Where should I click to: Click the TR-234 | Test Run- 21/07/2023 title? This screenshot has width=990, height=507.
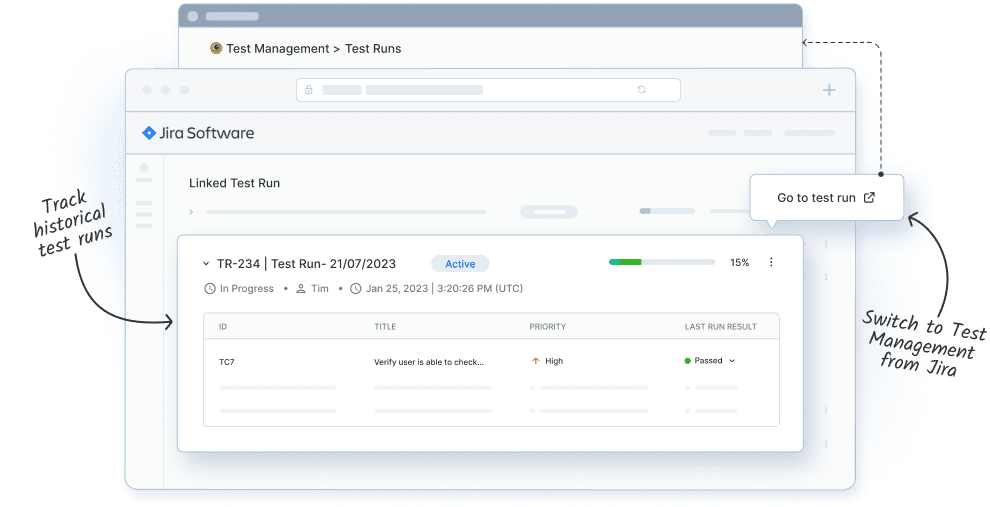(x=306, y=264)
